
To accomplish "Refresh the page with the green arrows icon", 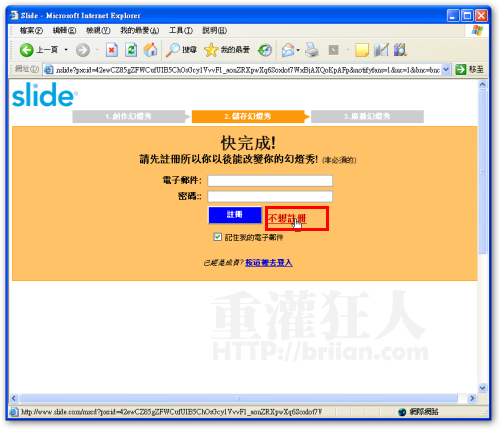I will click(x=131, y=50).
